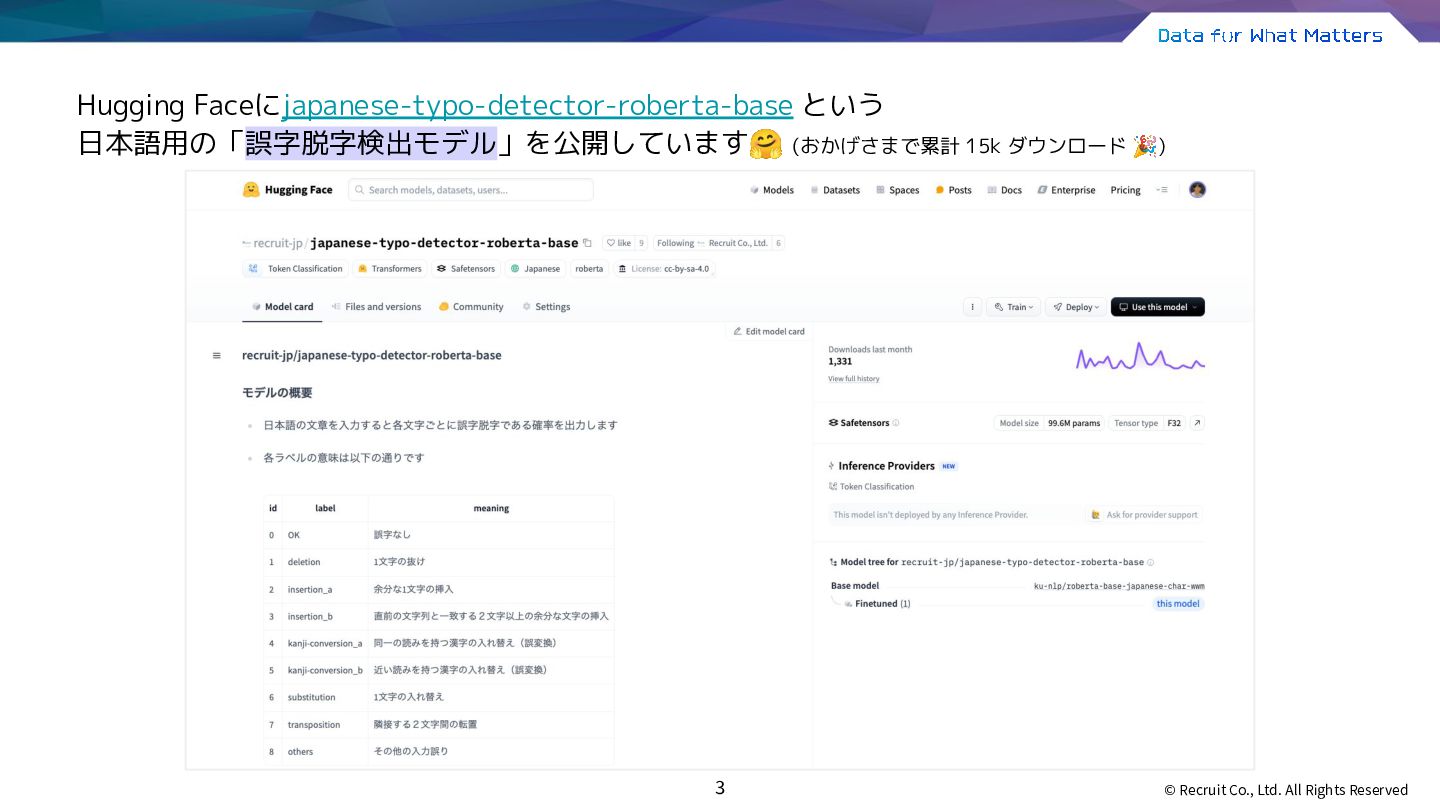Click the '誤字なし' meaning cell
Image resolution: width=1440 pixels, height=810 pixels.
(x=491, y=535)
